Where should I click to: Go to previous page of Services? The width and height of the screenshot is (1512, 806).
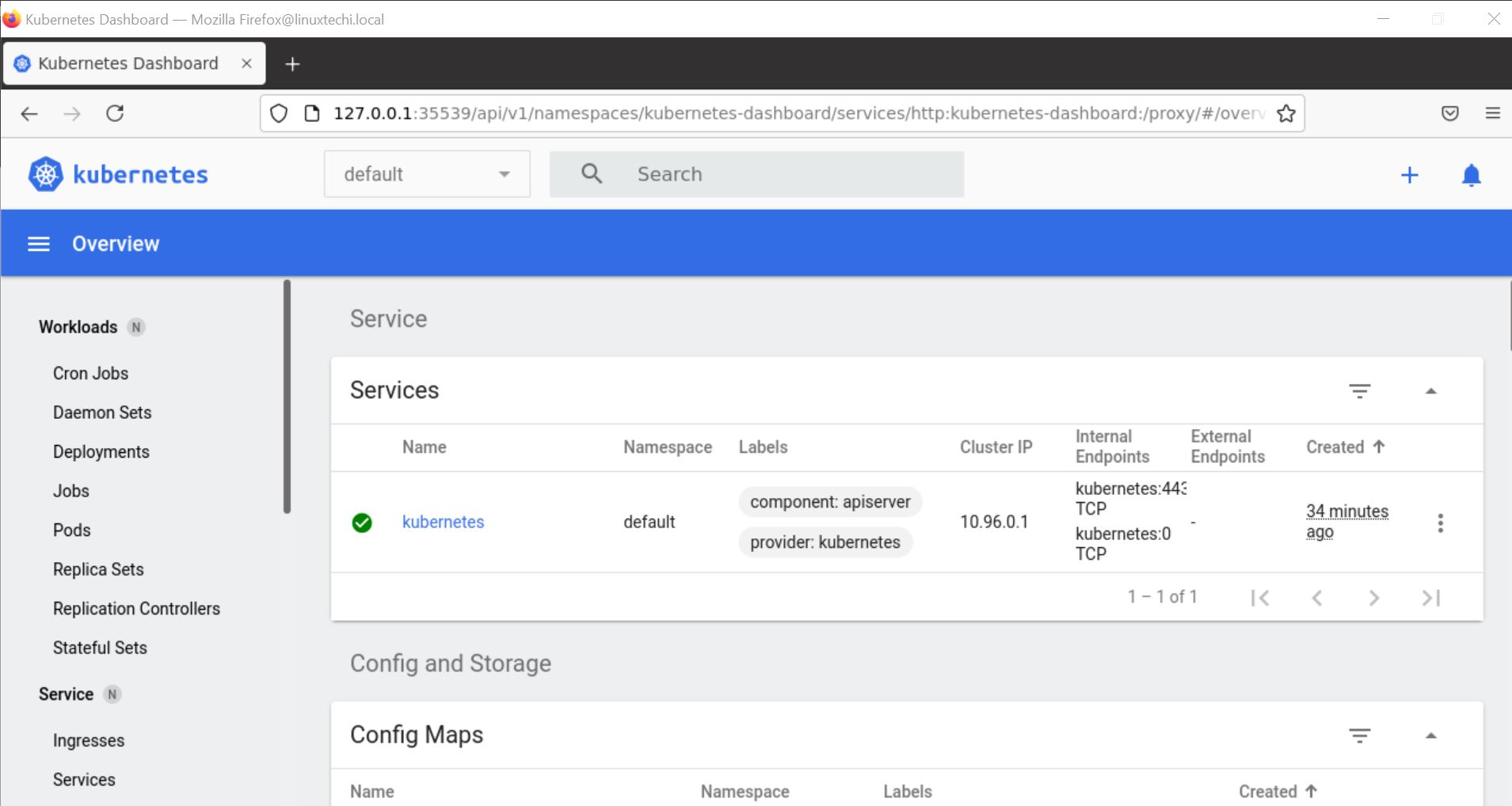1317,598
